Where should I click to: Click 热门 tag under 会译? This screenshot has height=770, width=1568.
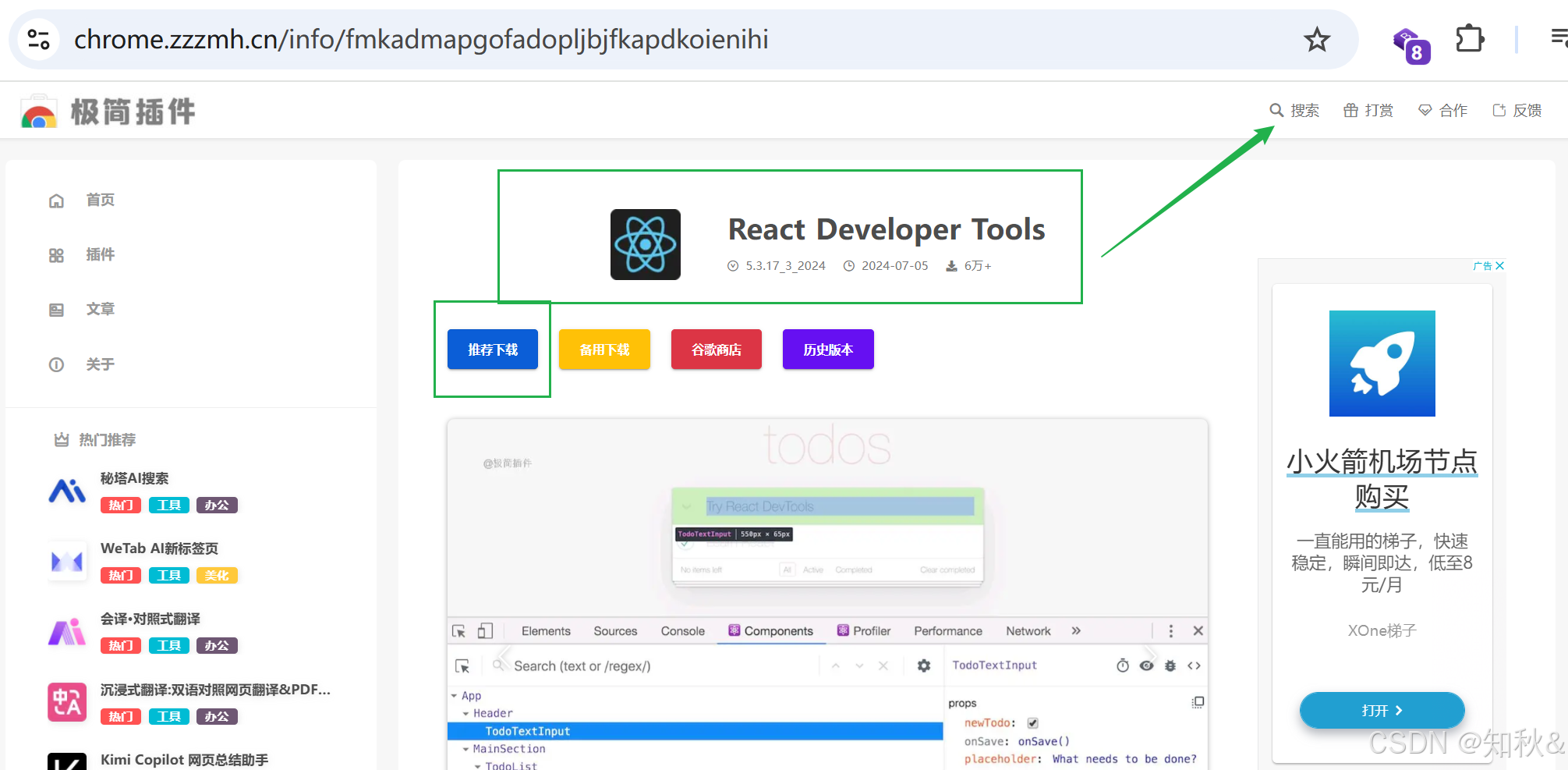[121, 646]
